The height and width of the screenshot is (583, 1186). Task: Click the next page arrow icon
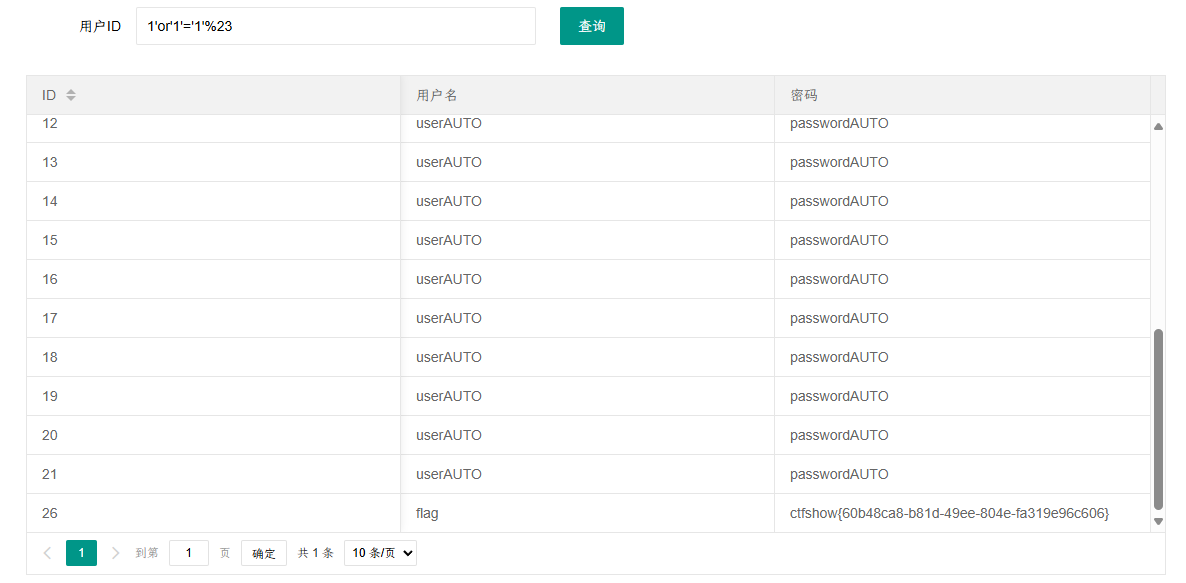tap(115, 553)
